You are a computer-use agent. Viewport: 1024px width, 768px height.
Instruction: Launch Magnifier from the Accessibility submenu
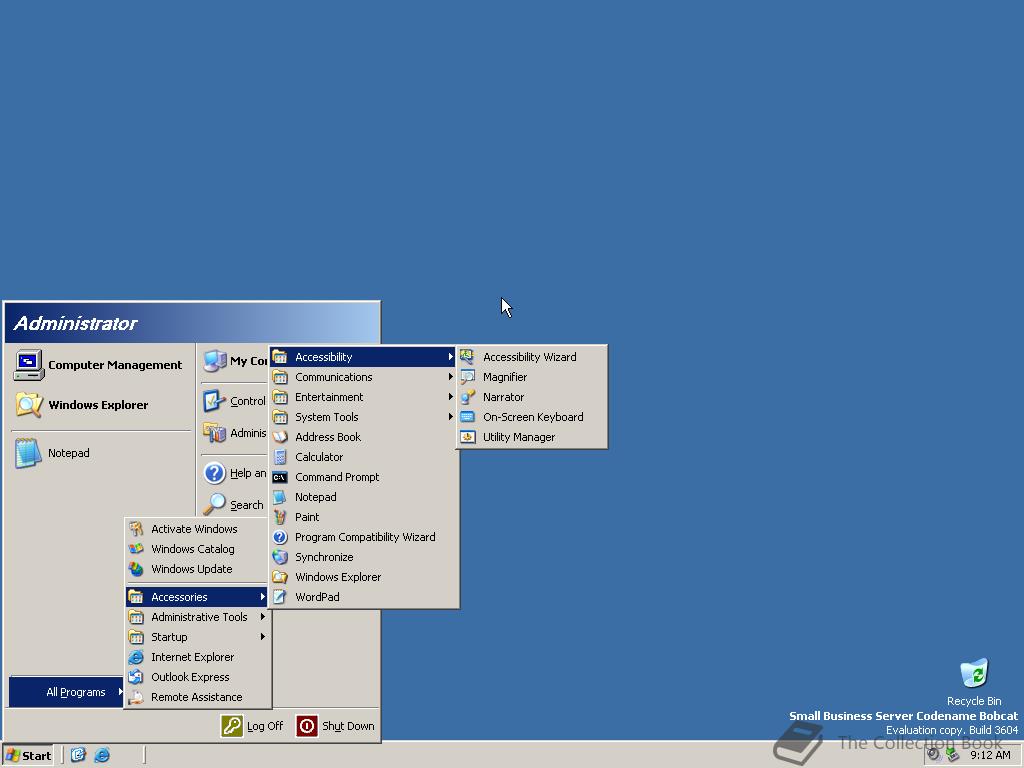pos(532,377)
